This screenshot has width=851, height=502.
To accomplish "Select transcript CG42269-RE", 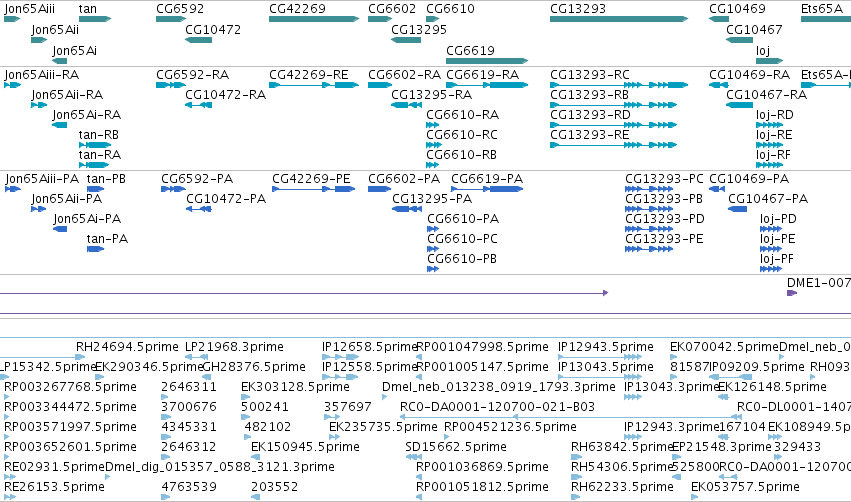I will tap(308, 75).
